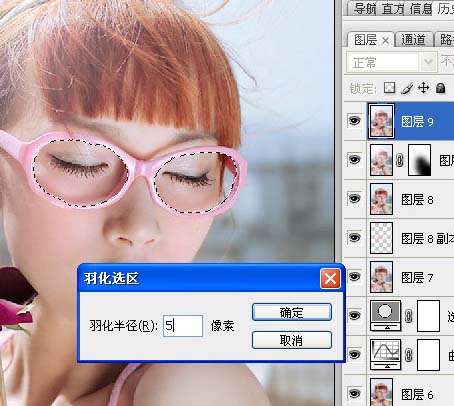Switch to the 通道 tab
This screenshot has height=406, width=454.
click(413, 40)
